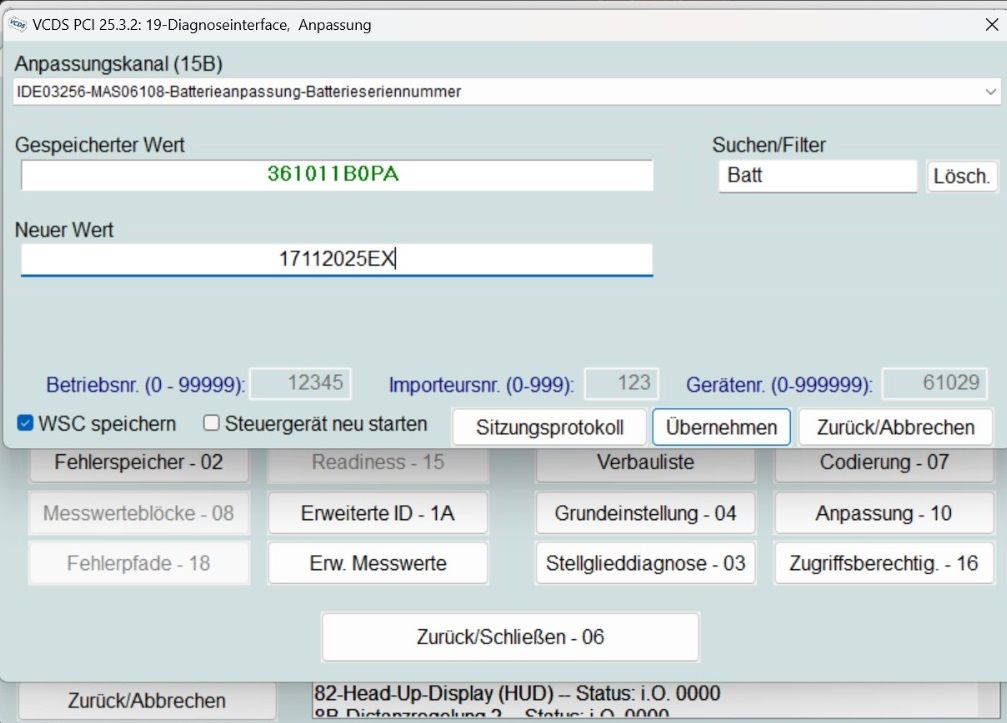
Task: Clear the filter with Lösch. button
Action: tap(961, 176)
